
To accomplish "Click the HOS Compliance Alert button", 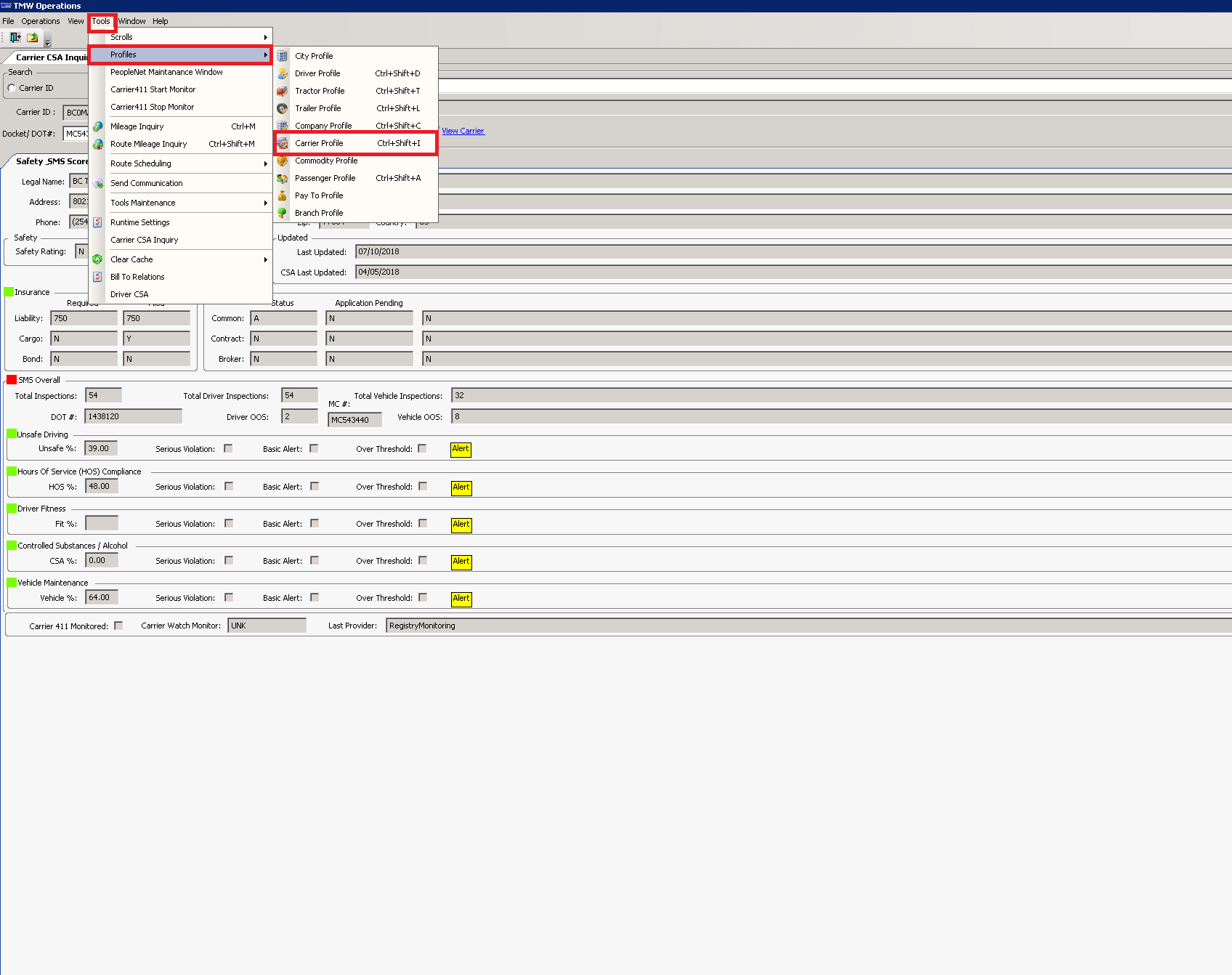I will 461,487.
